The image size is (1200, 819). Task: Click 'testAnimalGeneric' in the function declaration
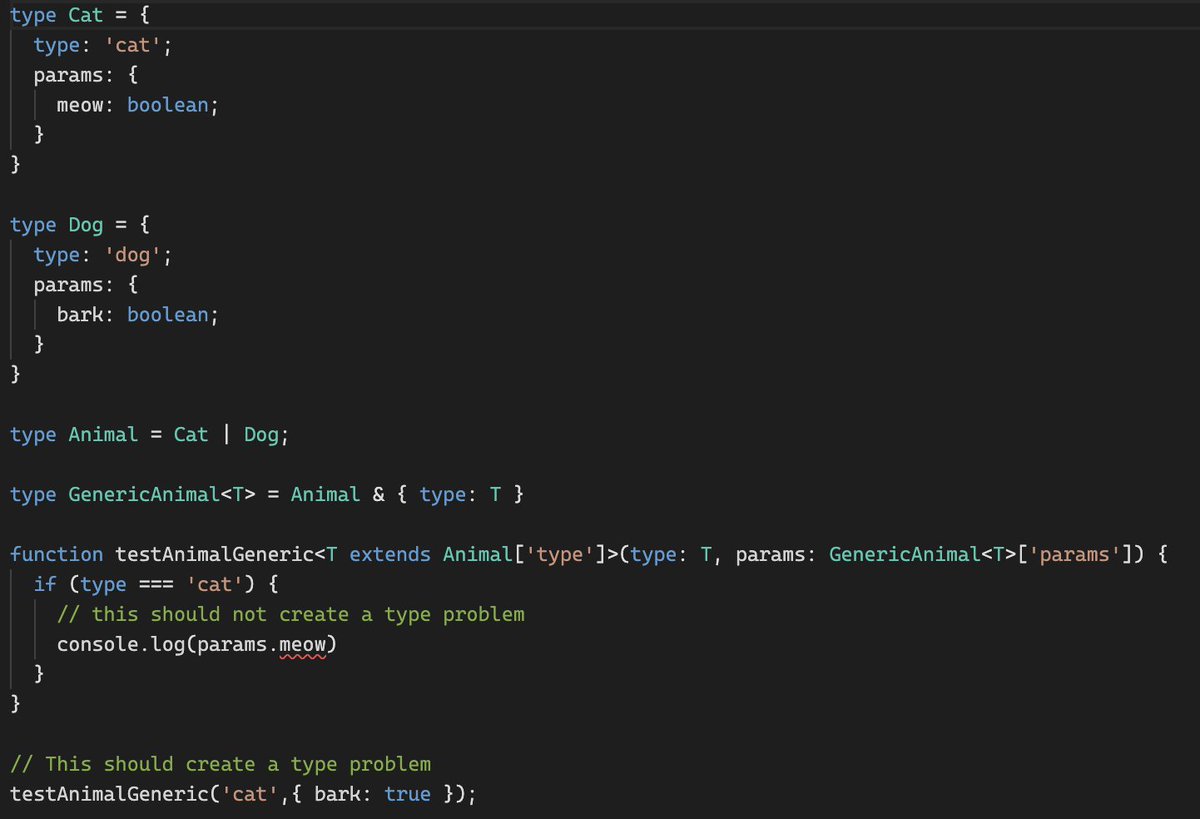(x=215, y=554)
